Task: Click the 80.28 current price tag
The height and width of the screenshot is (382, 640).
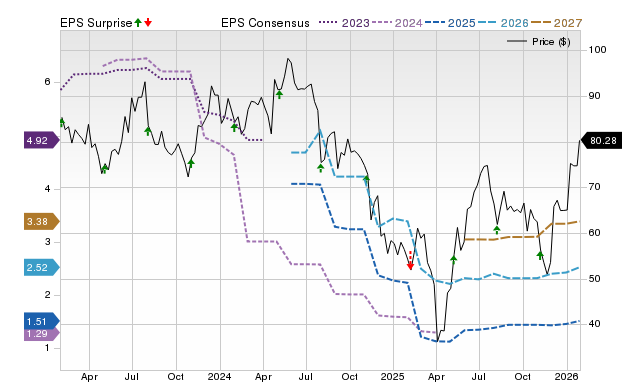Action: coord(601,140)
